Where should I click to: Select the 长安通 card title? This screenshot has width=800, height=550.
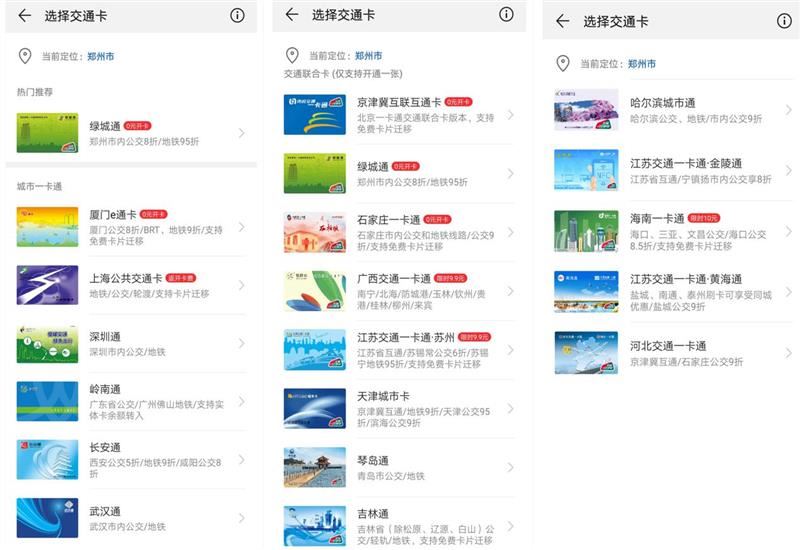105,447
